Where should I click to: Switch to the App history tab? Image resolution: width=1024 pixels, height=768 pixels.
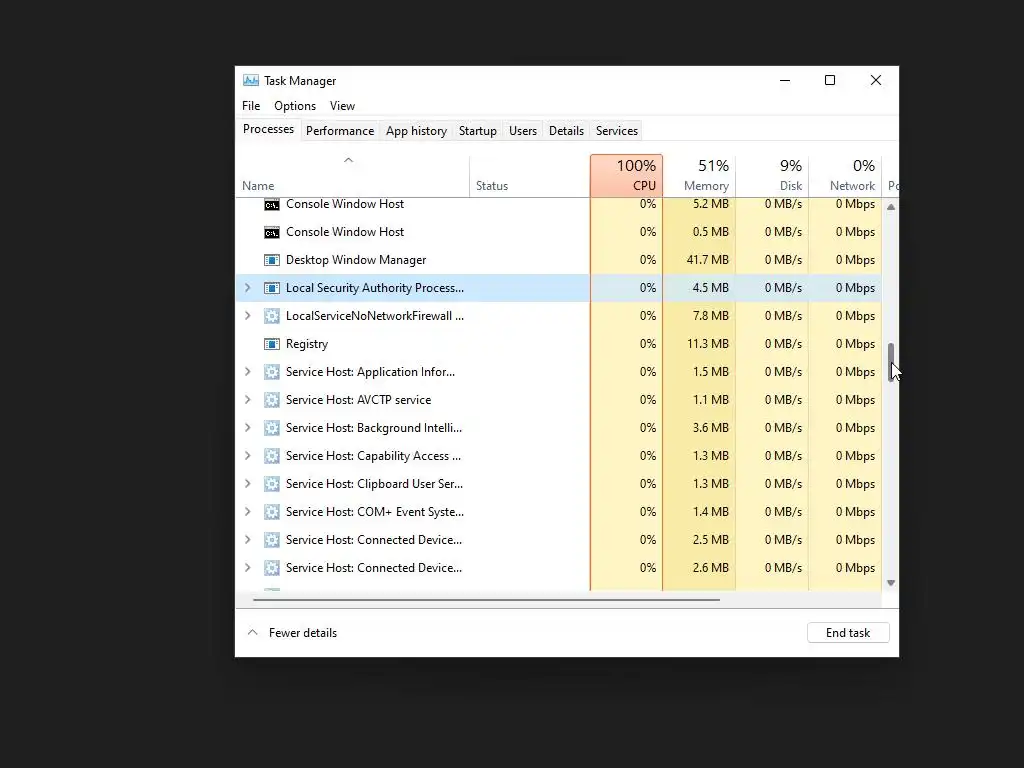pyautogui.click(x=416, y=131)
